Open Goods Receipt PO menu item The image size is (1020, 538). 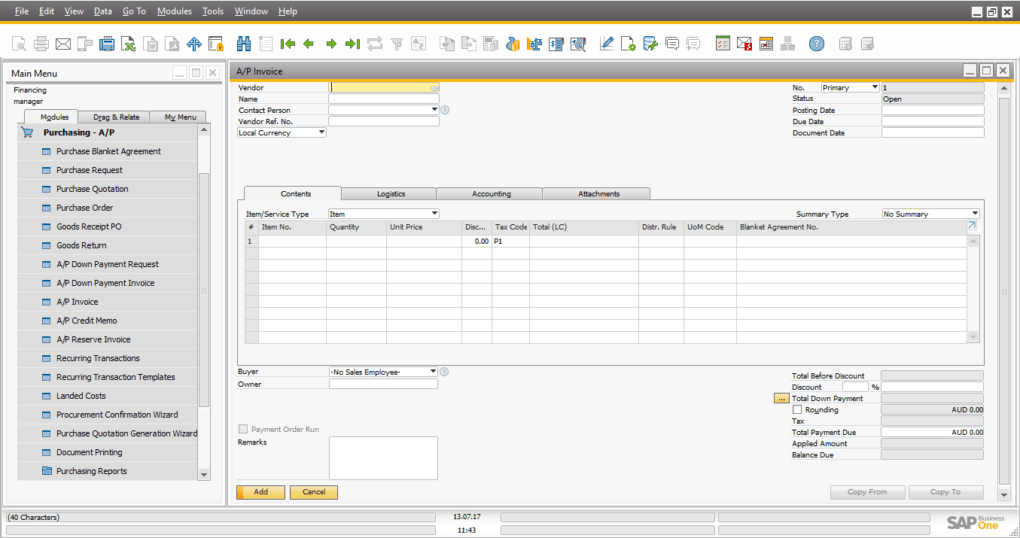(88, 226)
